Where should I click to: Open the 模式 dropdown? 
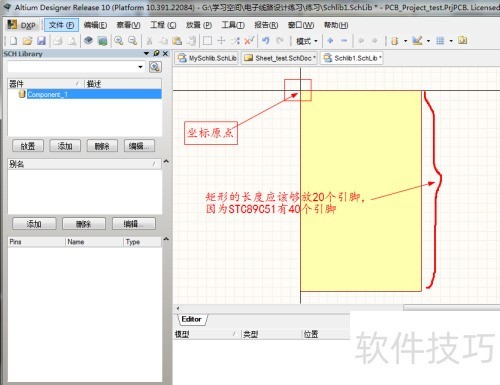click(307, 41)
